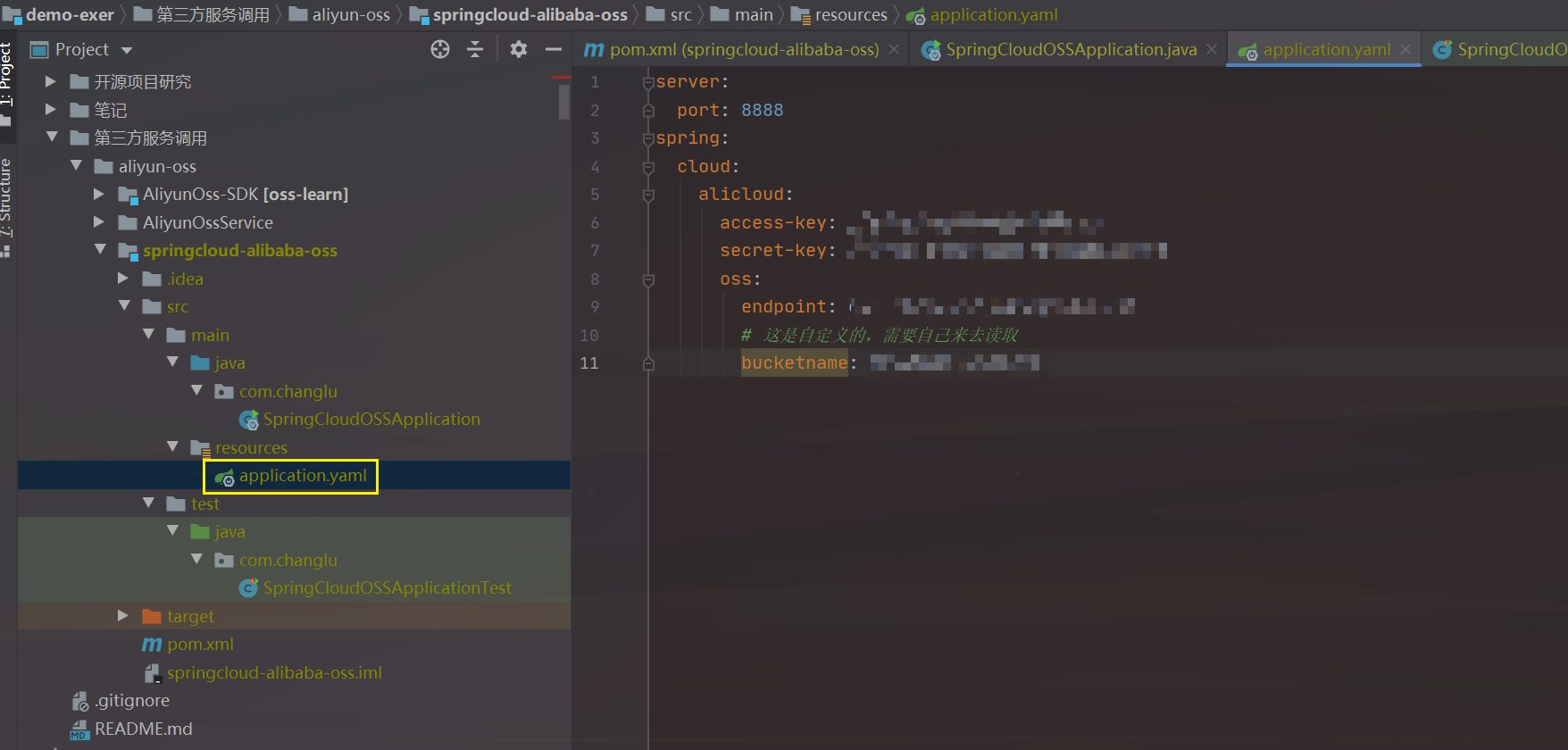
Task: Click application.yaml in the breadcrumb path
Action: pos(994,15)
